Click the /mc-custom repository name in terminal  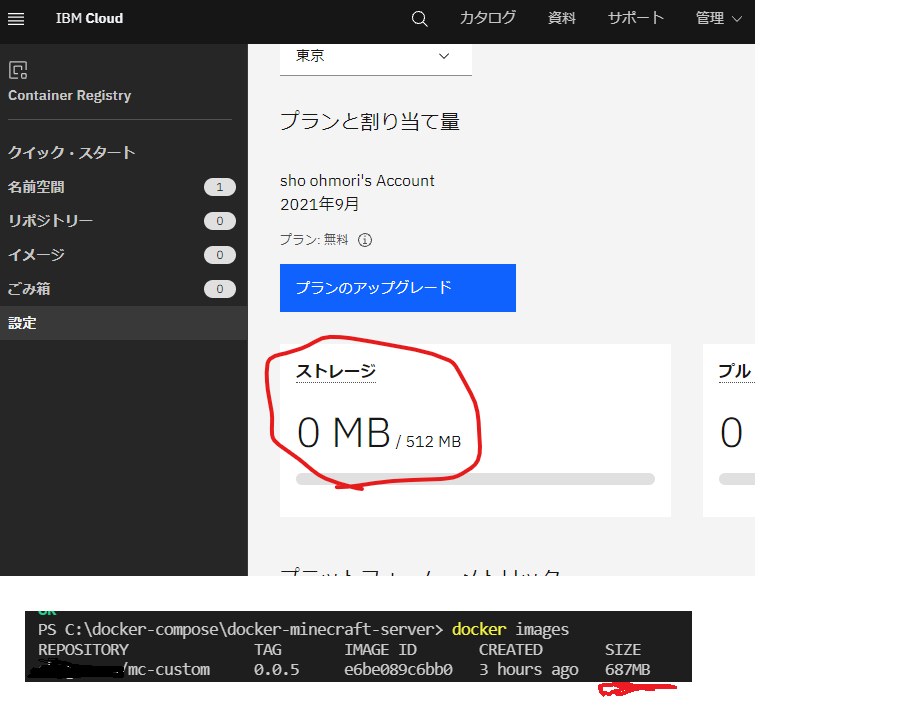(x=167, y=670)
